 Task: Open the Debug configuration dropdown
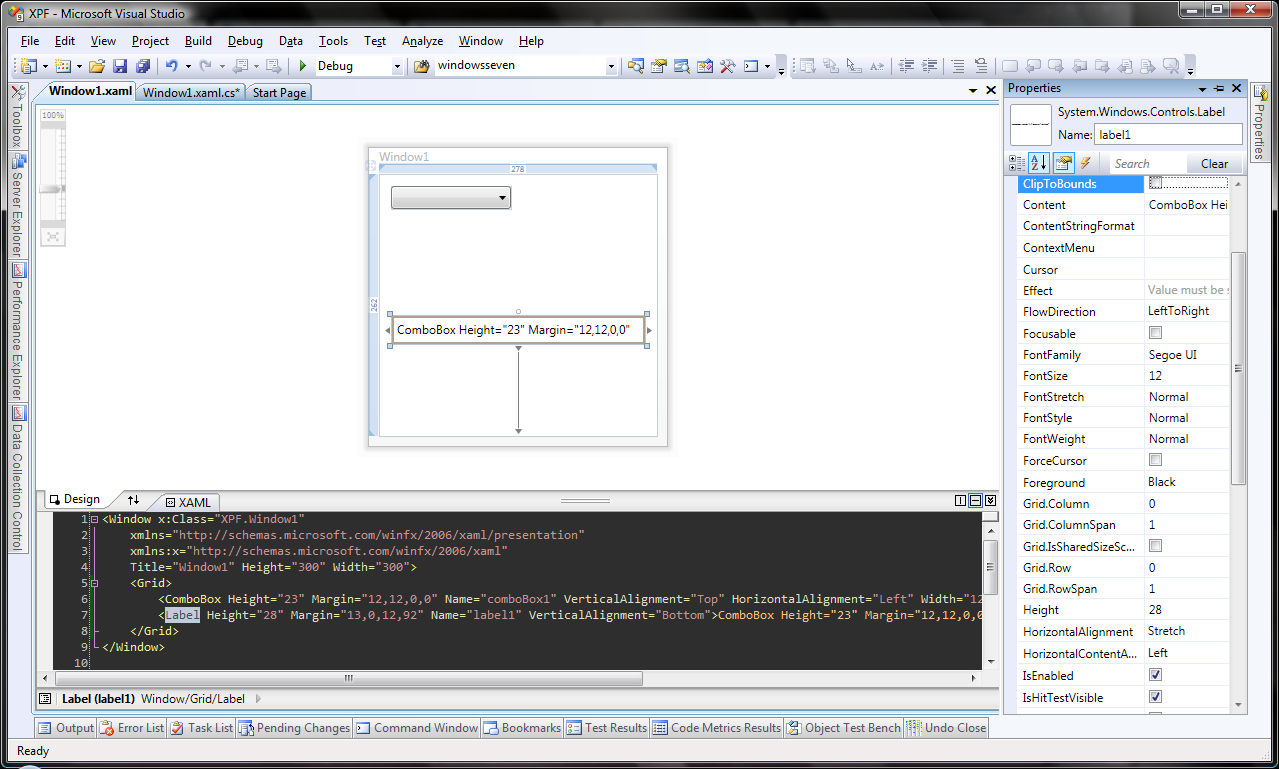[397, 67]
